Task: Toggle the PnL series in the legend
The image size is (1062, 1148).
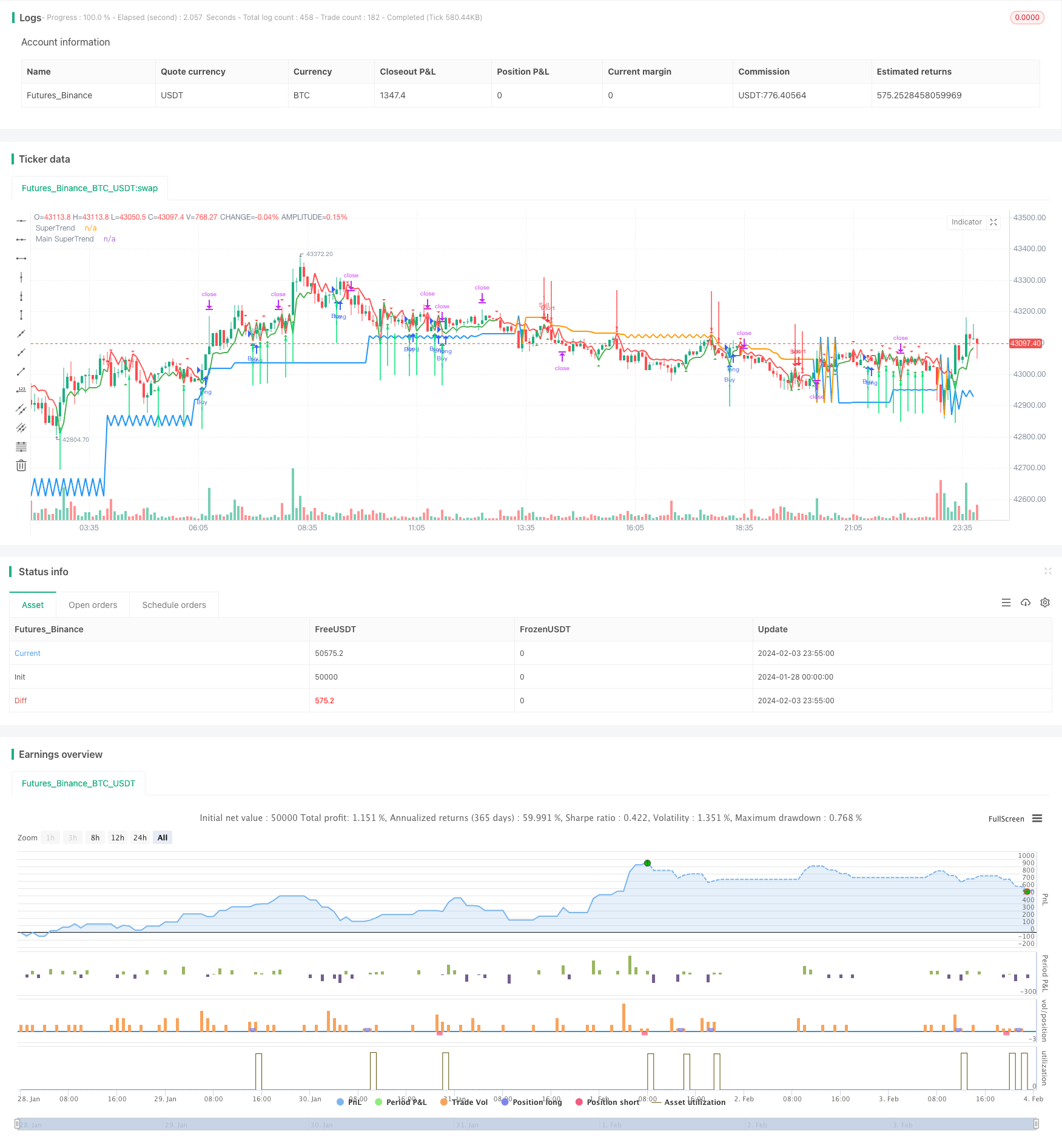Action: click(x=349, y=1102)
